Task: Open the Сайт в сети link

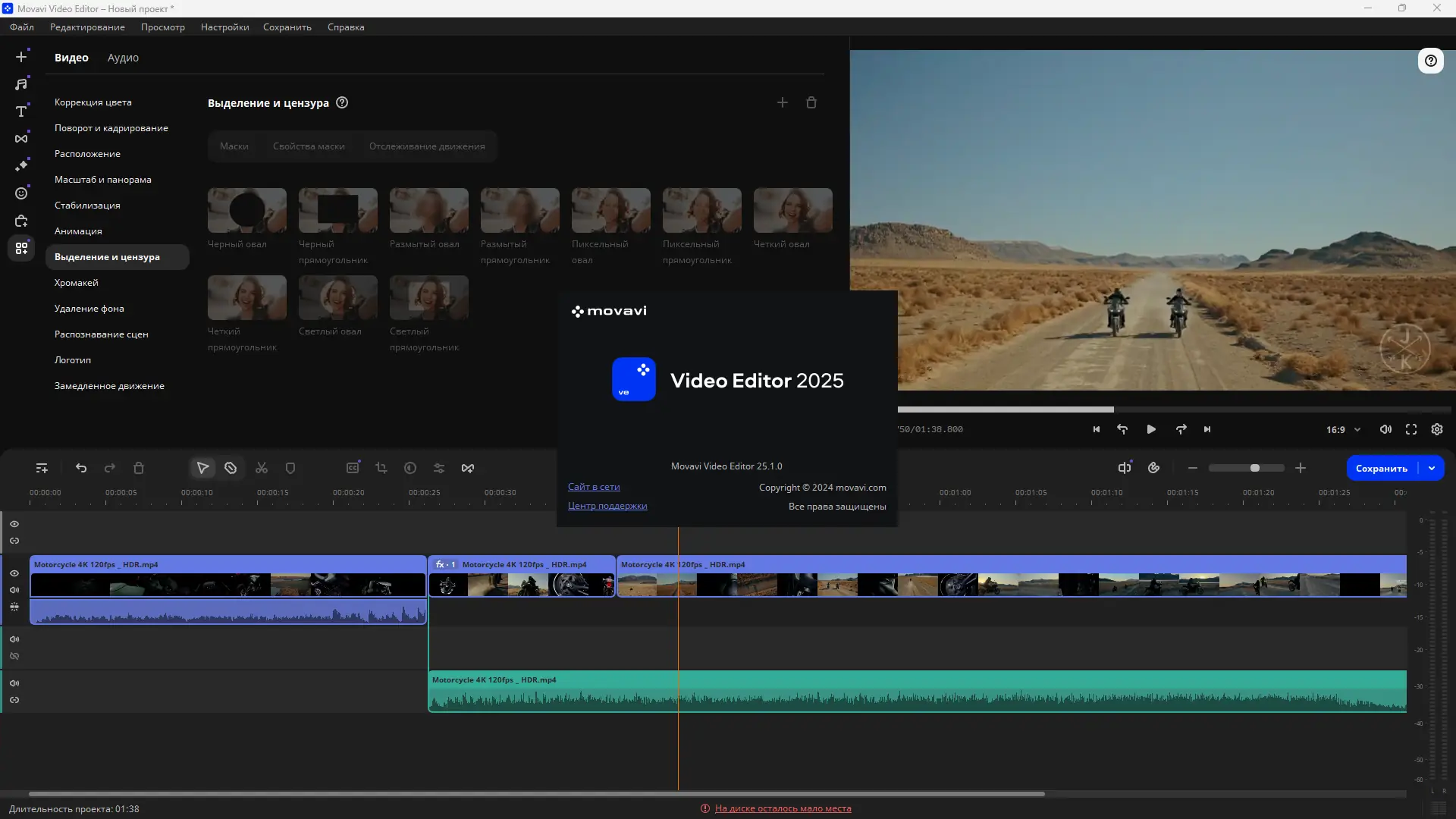Action: pos(594,487)
